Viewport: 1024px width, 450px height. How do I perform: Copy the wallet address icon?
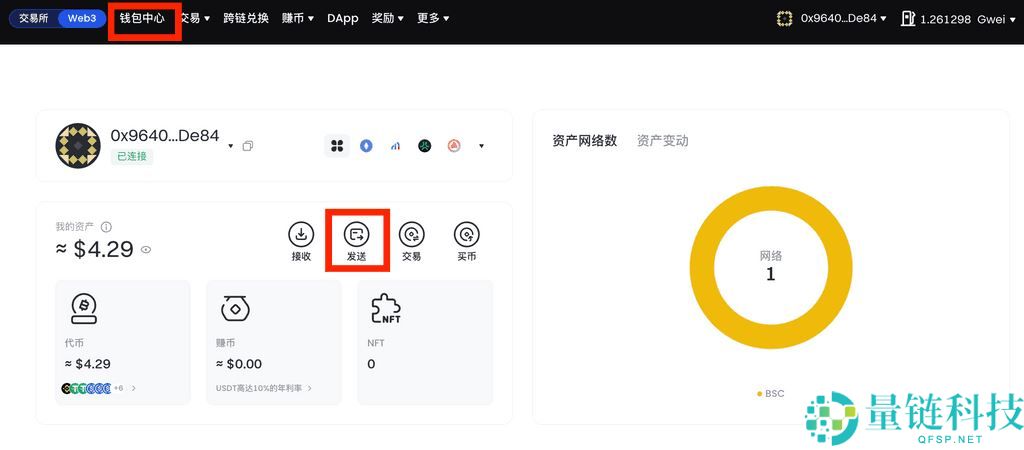pos(248,146)
